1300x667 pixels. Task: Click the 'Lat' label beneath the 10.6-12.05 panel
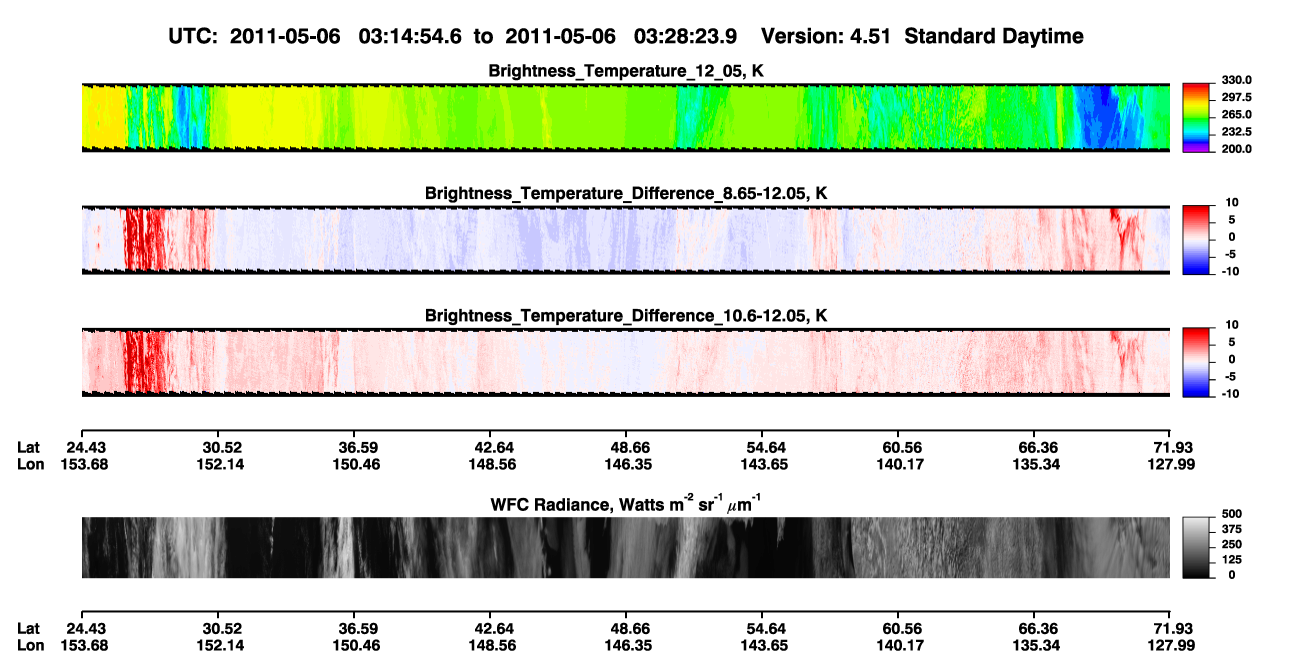pos(29,447)
